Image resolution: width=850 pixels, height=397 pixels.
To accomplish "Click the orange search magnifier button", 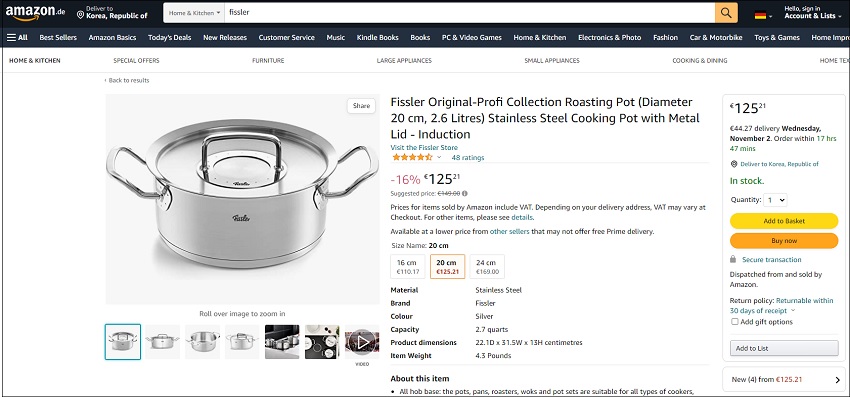I will tap(726, 12).
